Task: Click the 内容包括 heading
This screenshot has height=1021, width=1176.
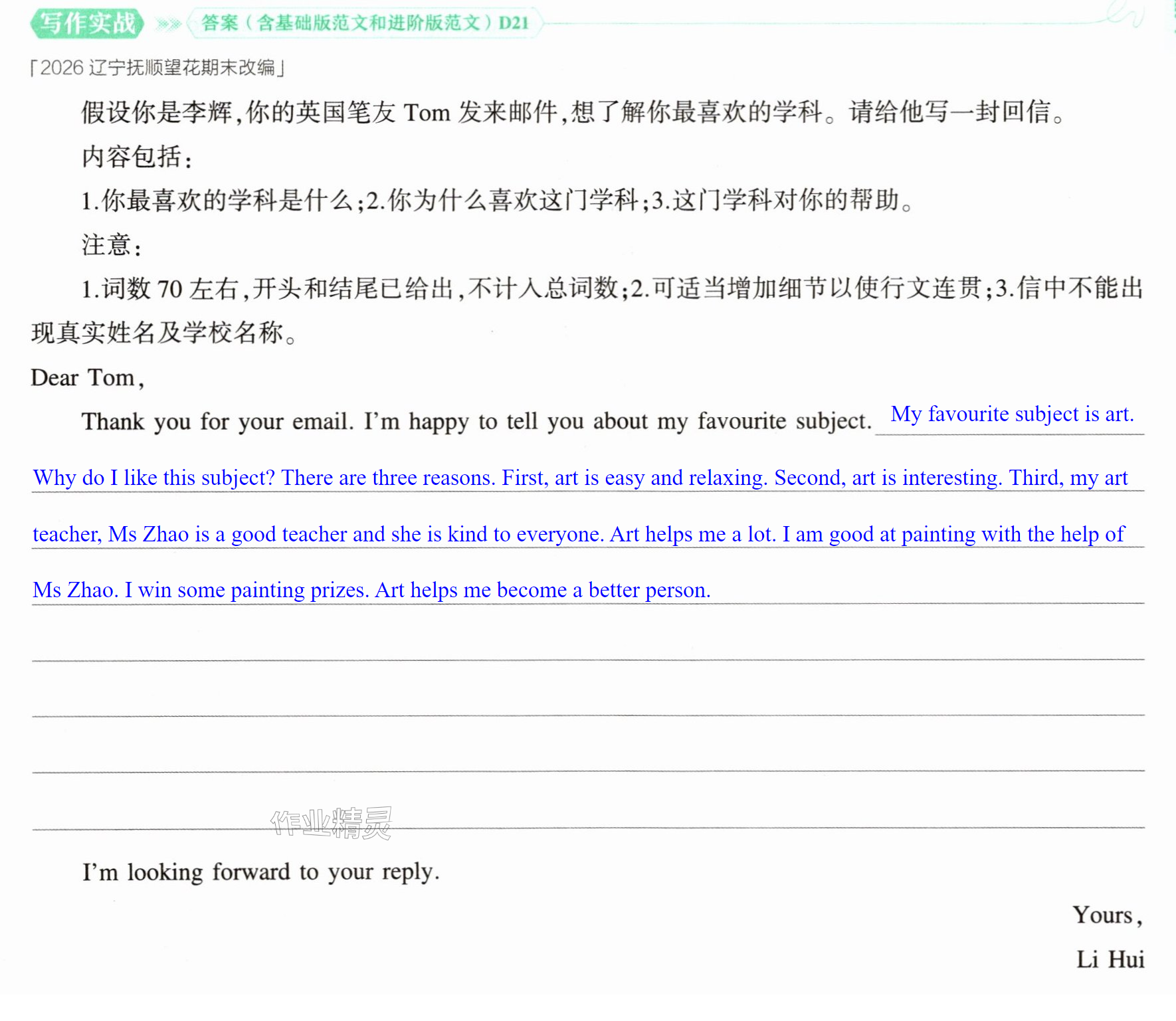Action: coord(137,157)
